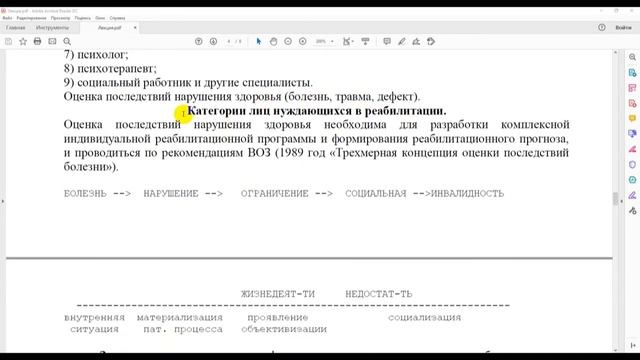Select the highlight pen tool
This screenshot has height=360, width=640.
click(402, 41)
